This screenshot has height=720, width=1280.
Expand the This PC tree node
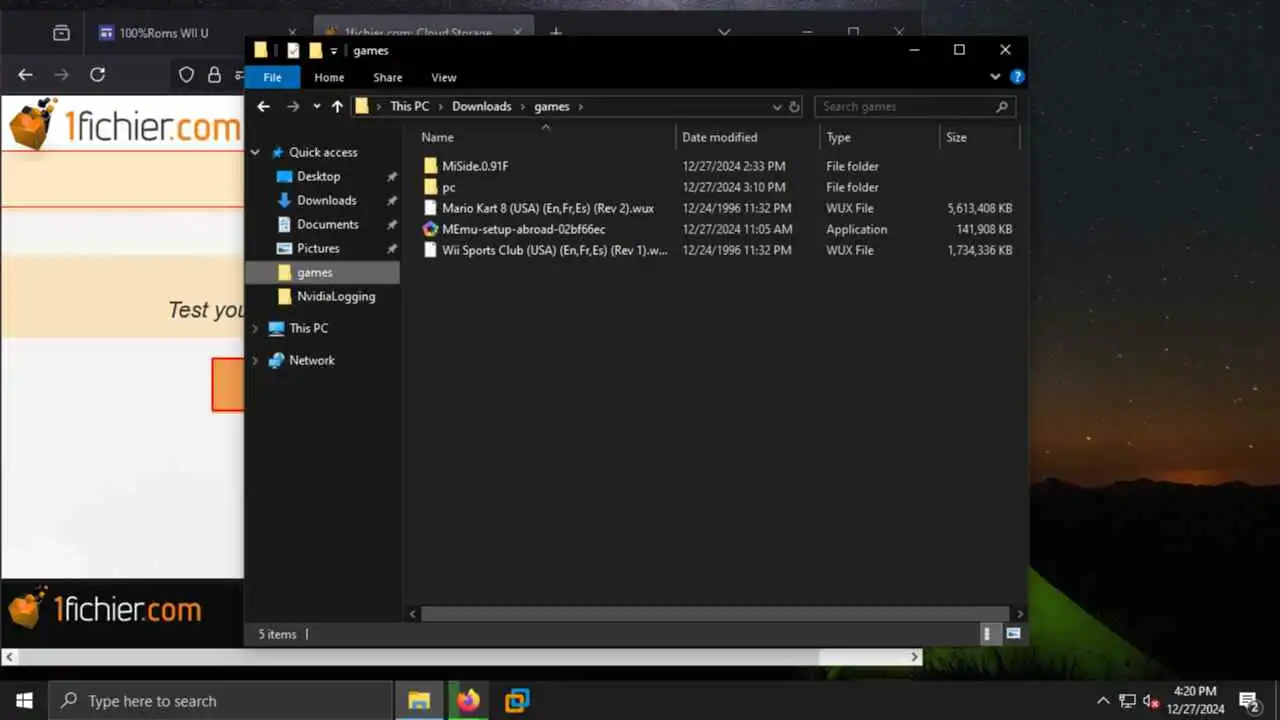255,328
